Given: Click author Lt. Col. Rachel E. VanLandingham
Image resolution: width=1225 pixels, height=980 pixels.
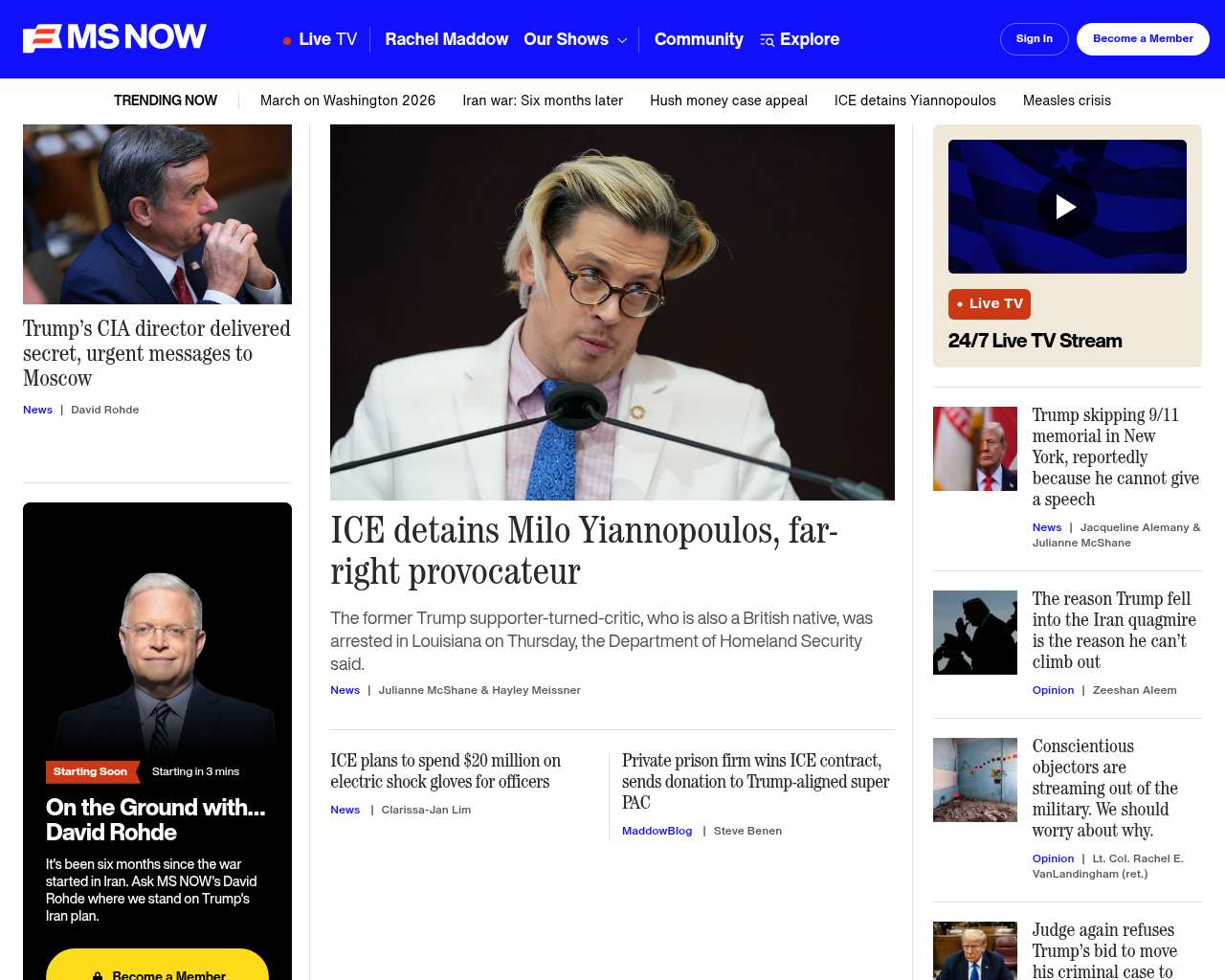Looking at the screenshot, I should pos(1108,866).
